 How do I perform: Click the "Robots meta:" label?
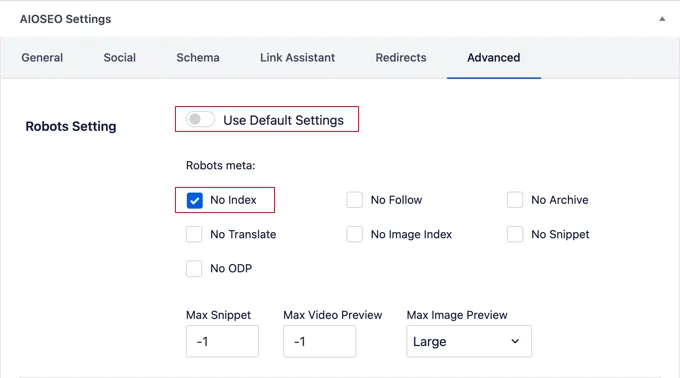coord(220,166)
